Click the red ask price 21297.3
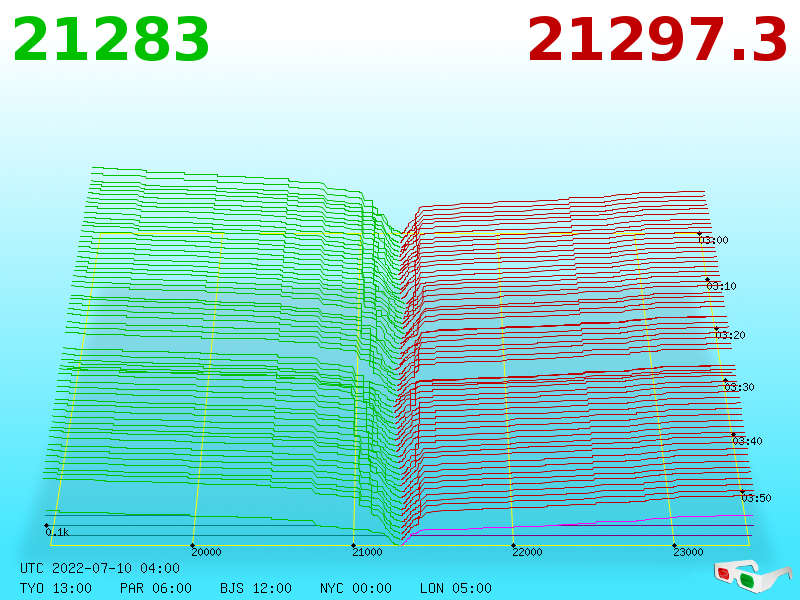The width and height of the screenshot is (800, 600). point(658,40)
